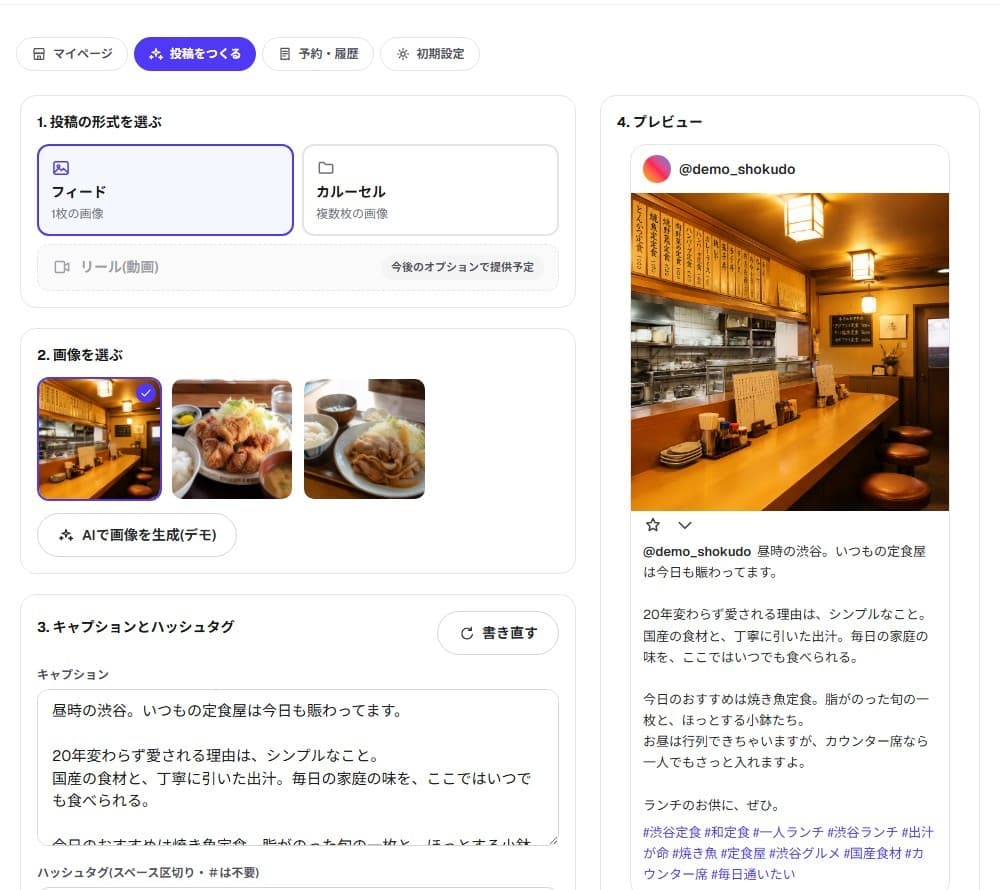Click the caption username @demo_shokudo in preview
This screenshot has width=1000, height=890.
697,551
